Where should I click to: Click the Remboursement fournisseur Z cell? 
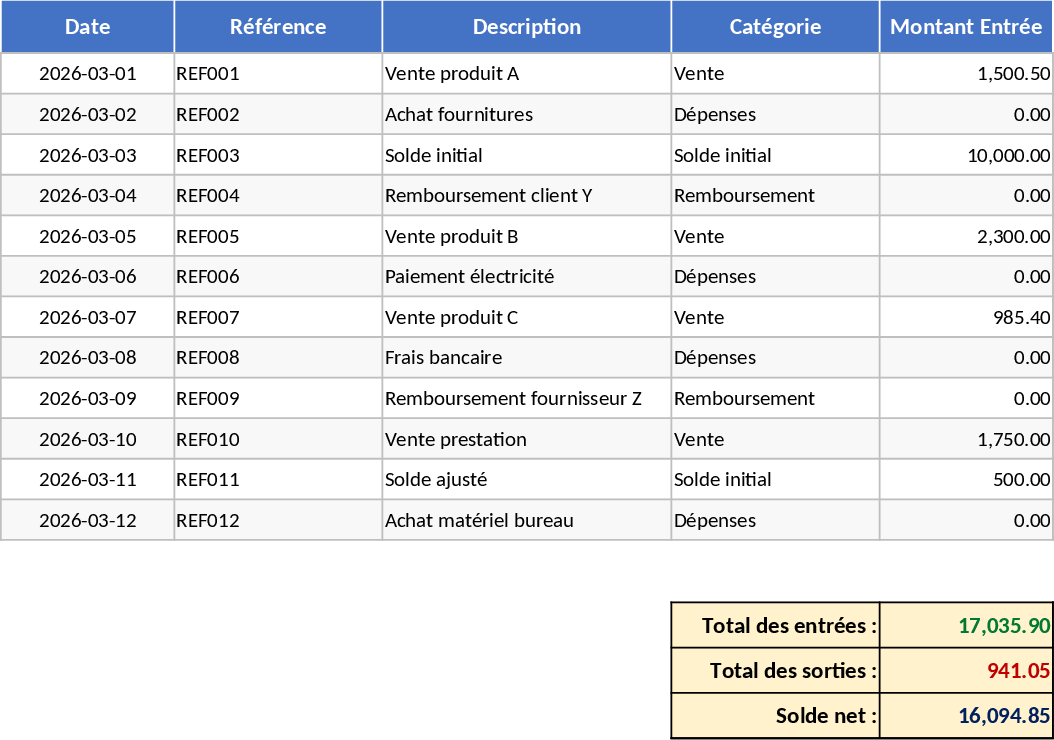pyautogui.click(x=527, y=399)
